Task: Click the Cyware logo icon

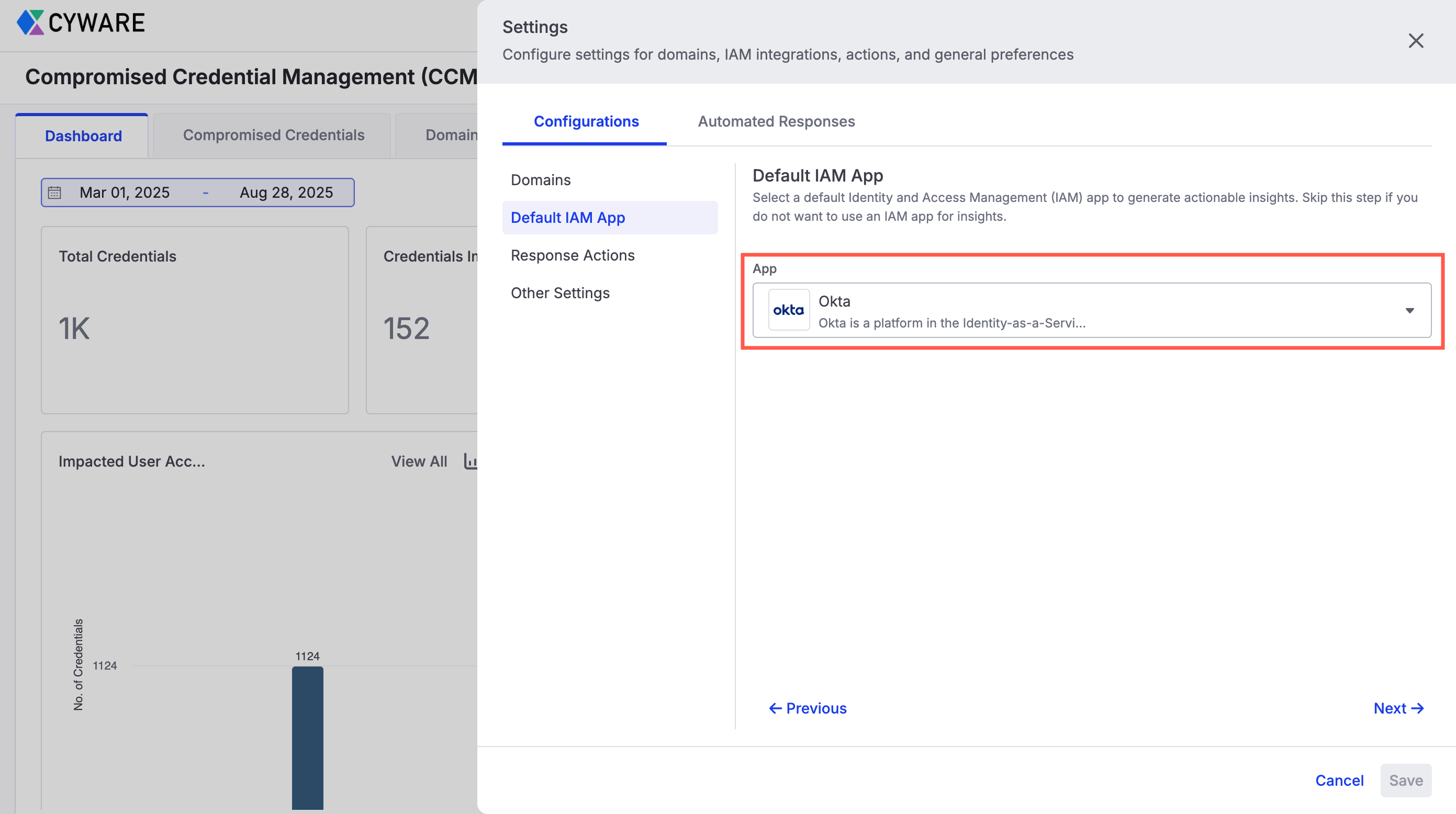Action: (x=30, y=22)
